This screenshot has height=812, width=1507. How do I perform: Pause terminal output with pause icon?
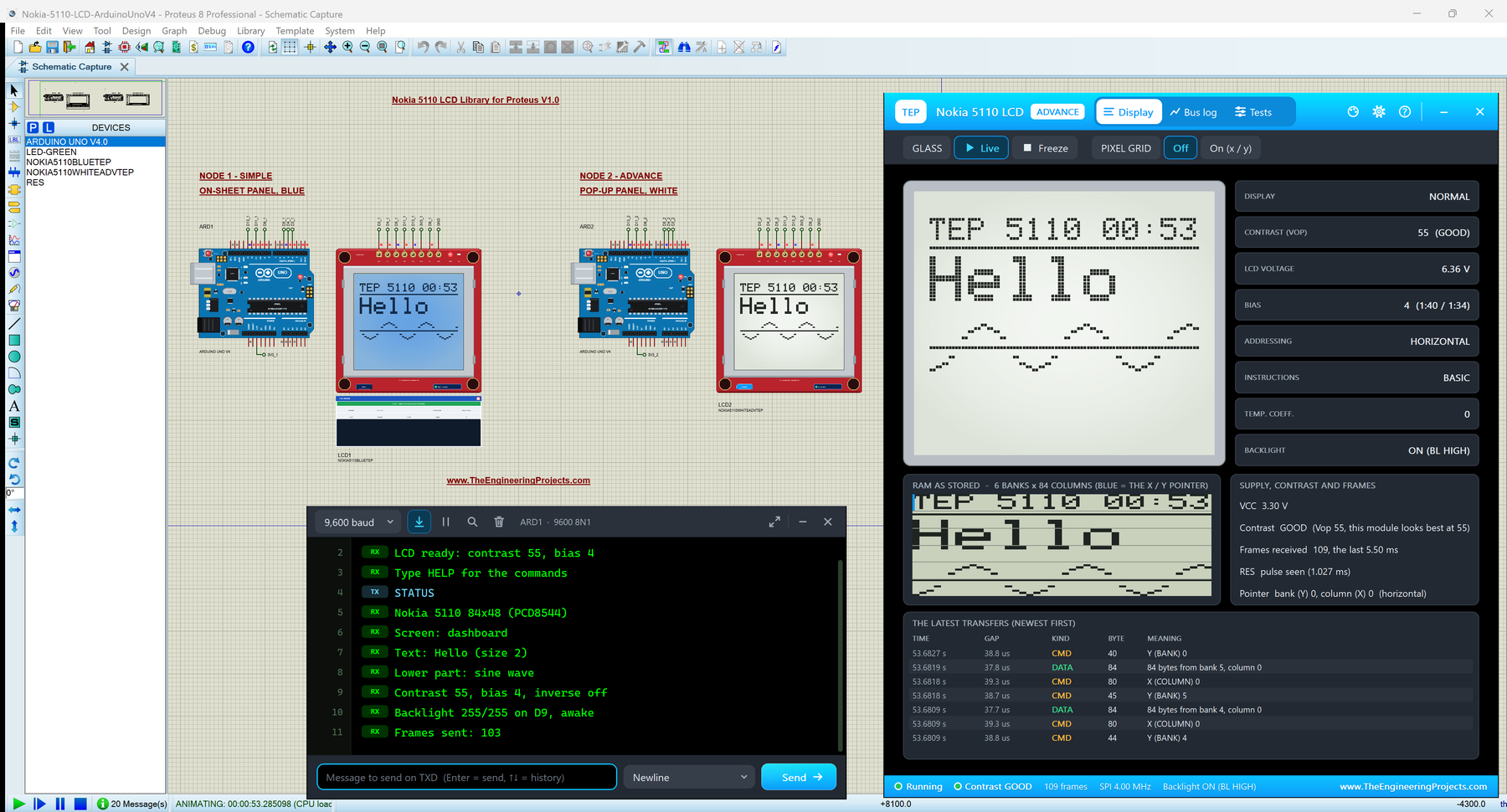click(x=446, y=522)
